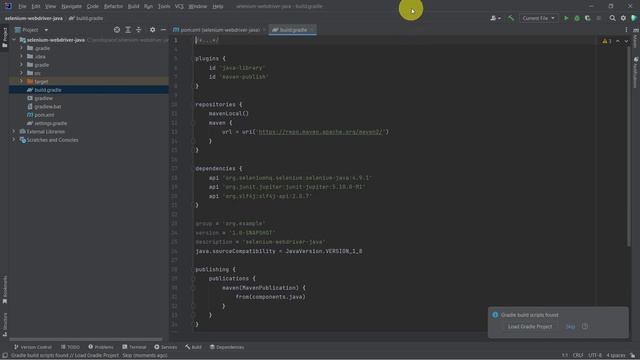Open the notification help question icon

(585, 327)
